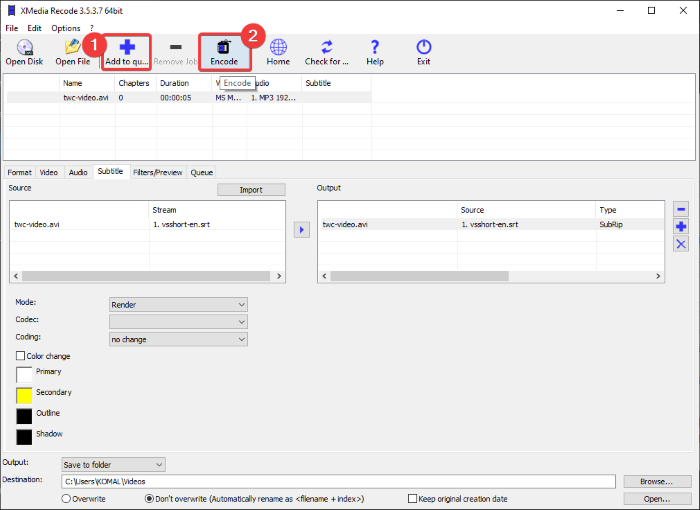The width and height of the screenshot is (700, 510).
Task: Add job to queue with plus icon
Action: pos(127,47)
